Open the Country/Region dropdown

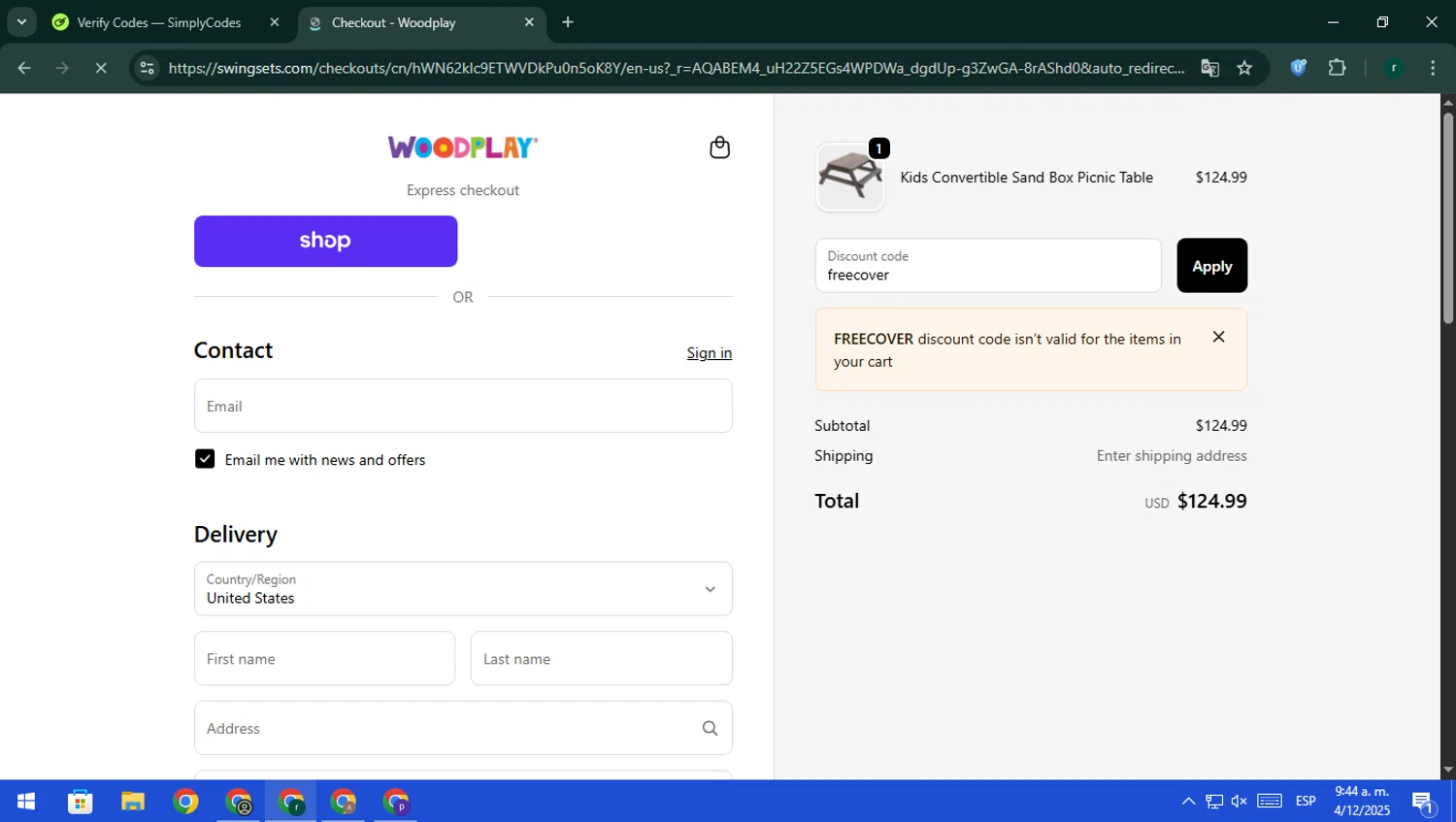pos(463,588)
